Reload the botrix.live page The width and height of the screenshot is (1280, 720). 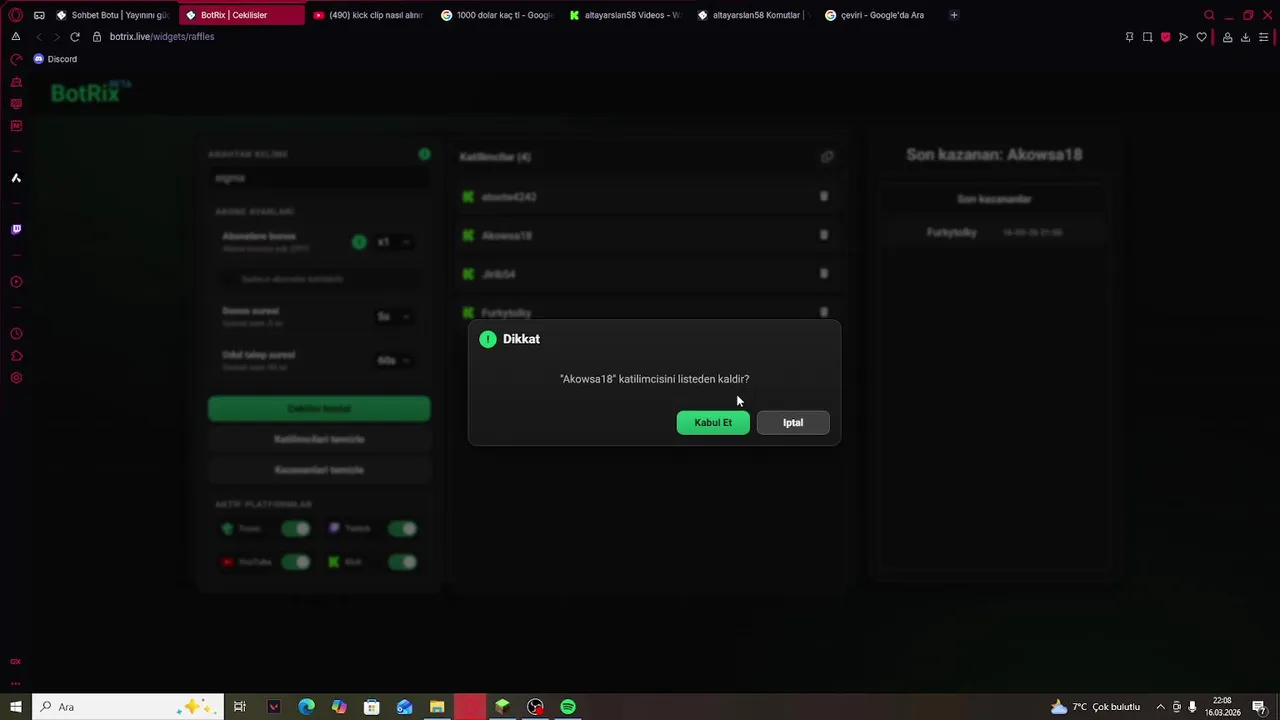pos(74,37)
